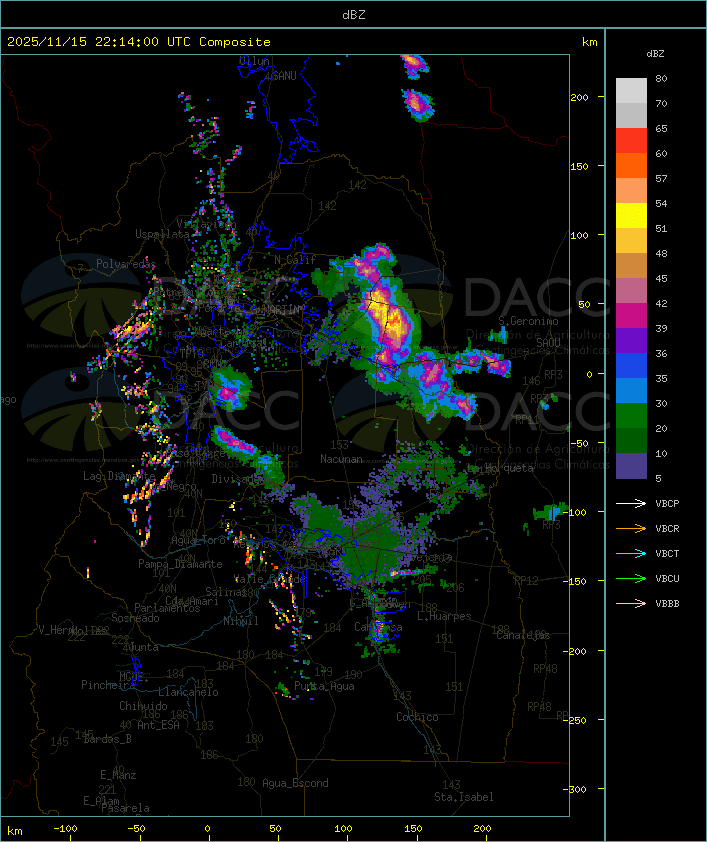Click the orange VBCR arrow icon
Image resolution: width=707 pixels, height=842 pixels.
coord(631,528)
